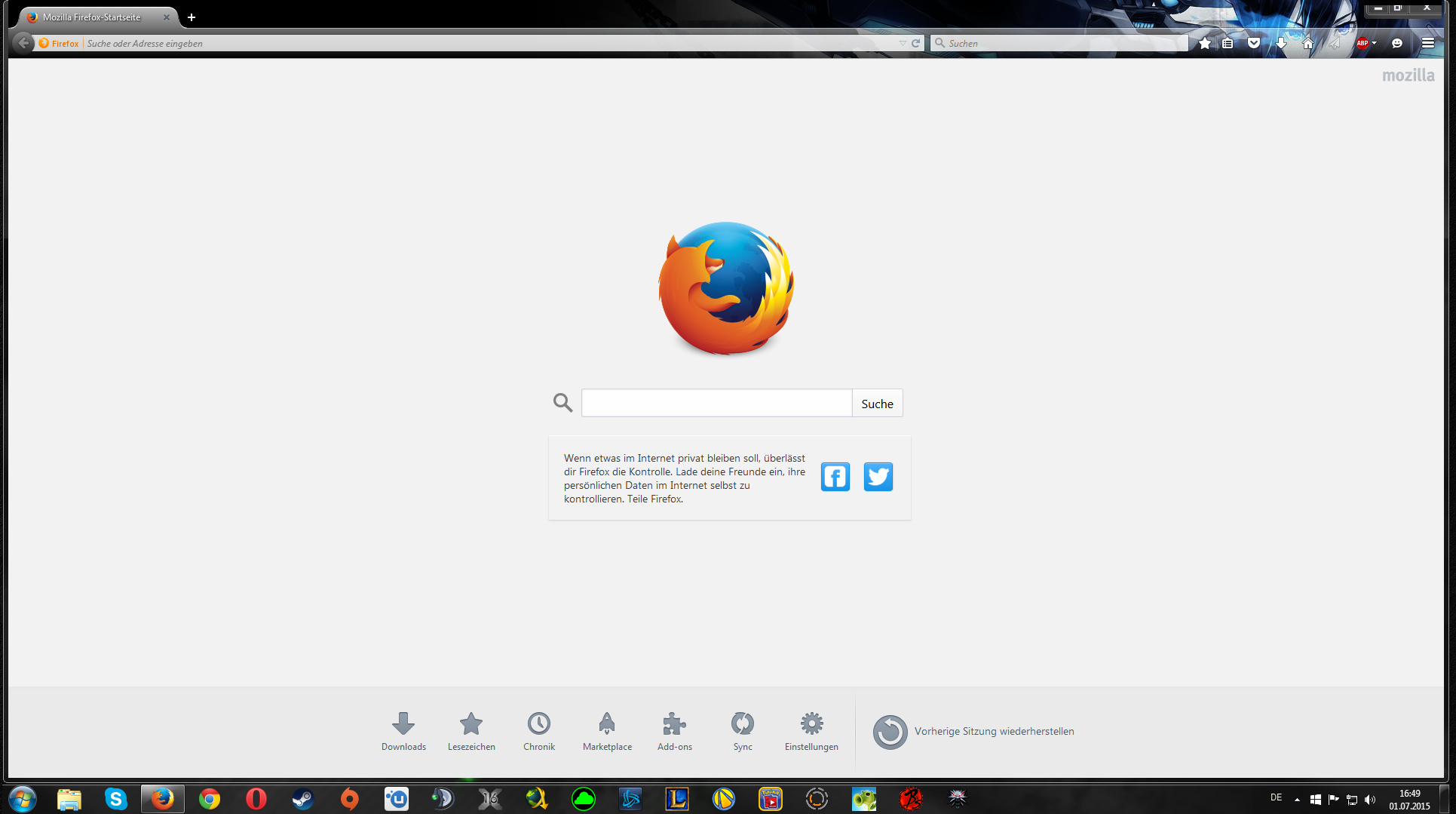Open Lesezeichen bookmarks library shortcut

click(x=471, y=731)
